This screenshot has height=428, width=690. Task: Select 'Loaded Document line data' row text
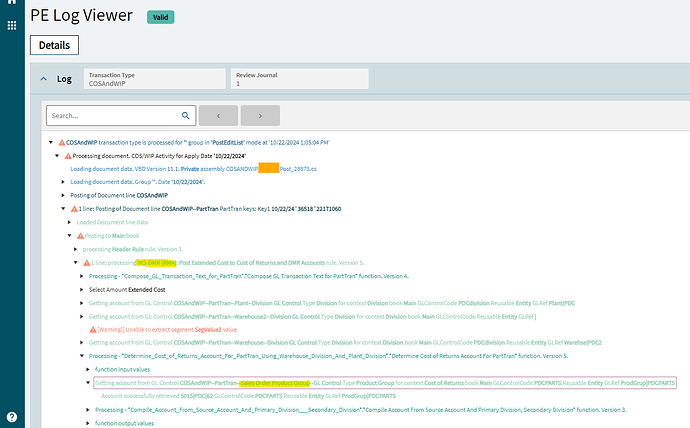(x=112, y=222)
